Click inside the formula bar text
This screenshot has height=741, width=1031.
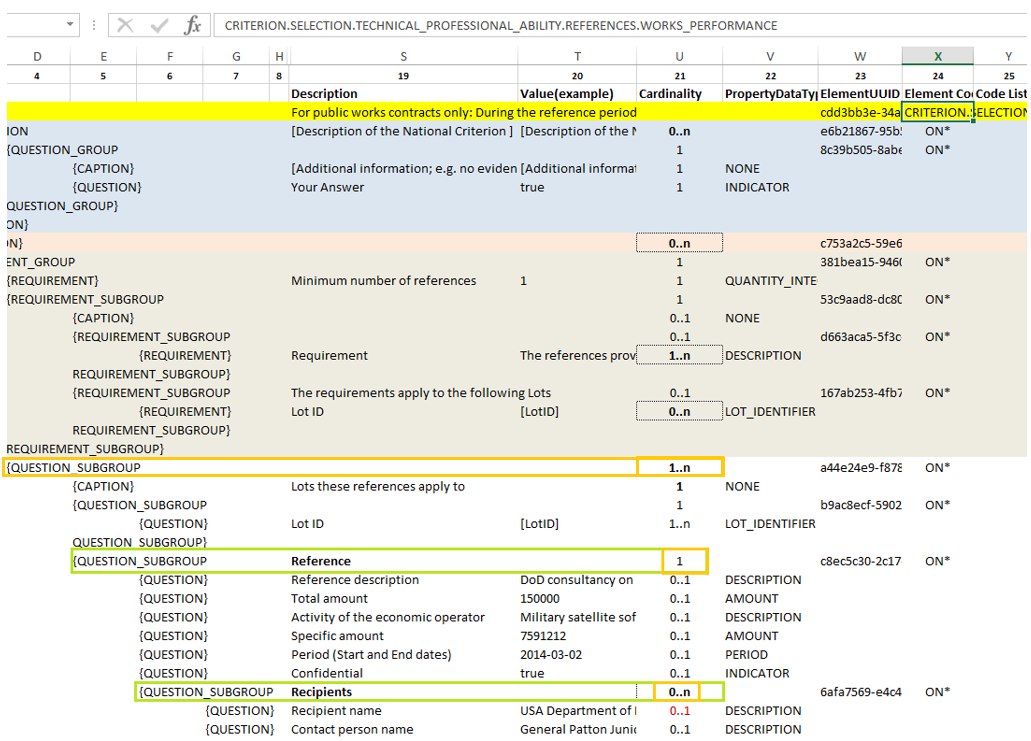[500, 26]
